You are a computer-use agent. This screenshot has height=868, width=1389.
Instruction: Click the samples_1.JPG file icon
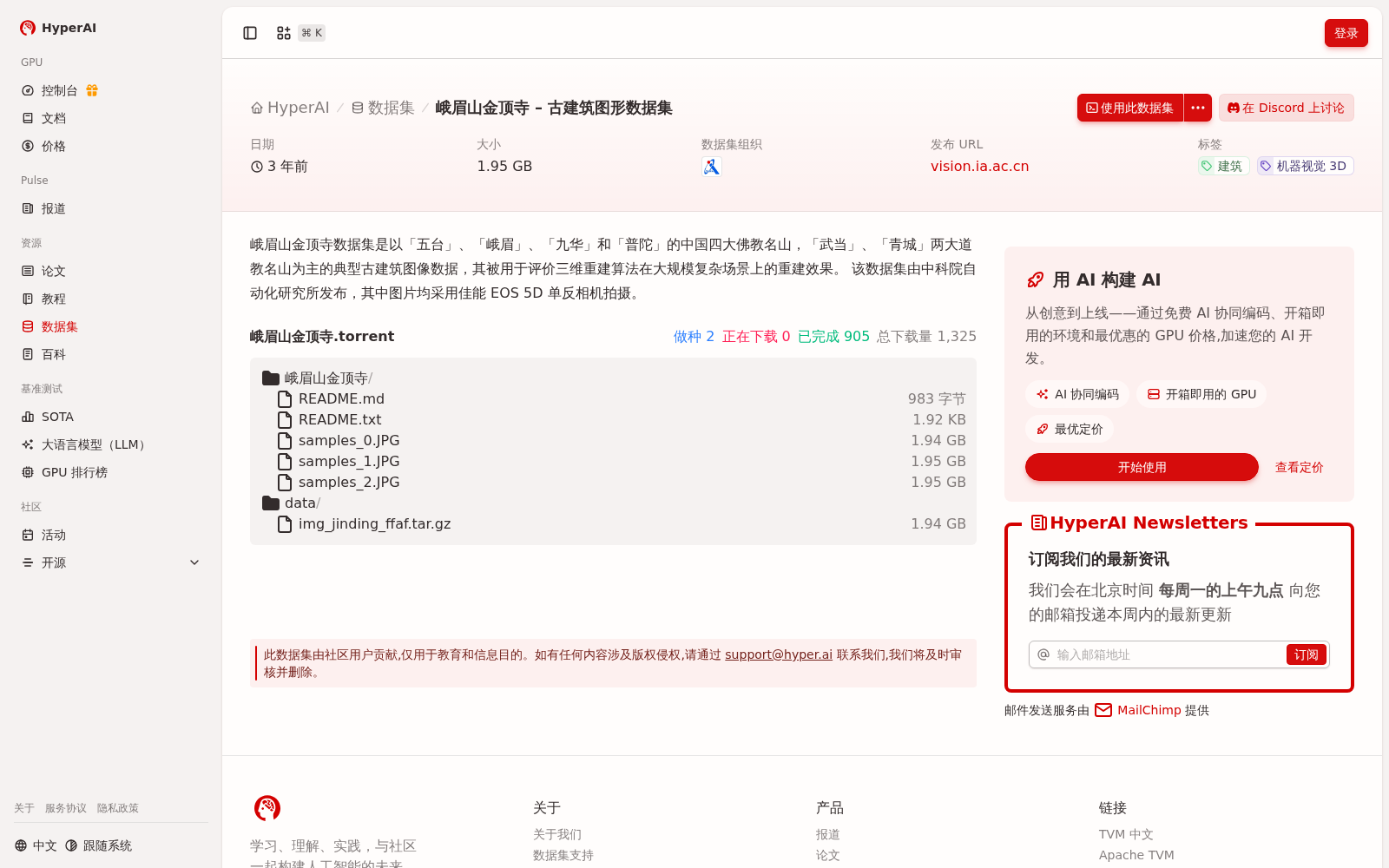[285, 462]
